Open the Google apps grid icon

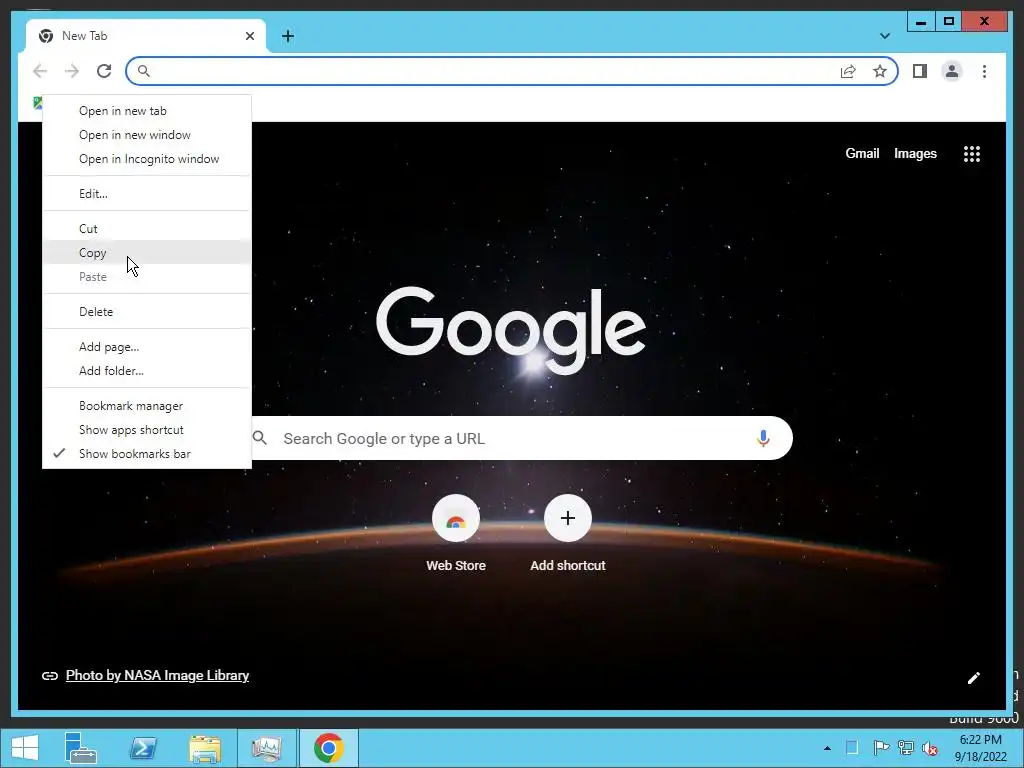(x=972, y=153)
